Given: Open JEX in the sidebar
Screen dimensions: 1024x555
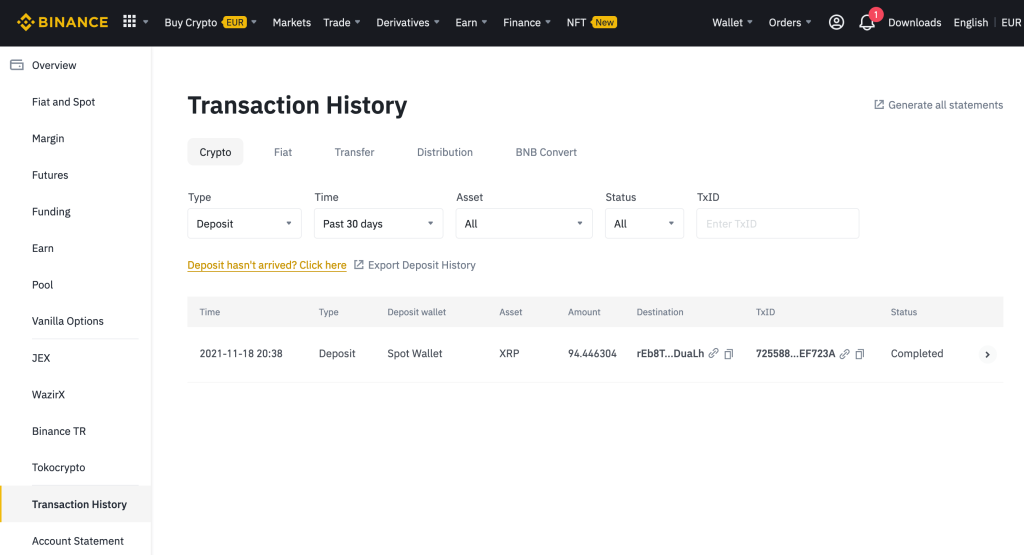Looking at the screenshot, I should click(41, 358).
